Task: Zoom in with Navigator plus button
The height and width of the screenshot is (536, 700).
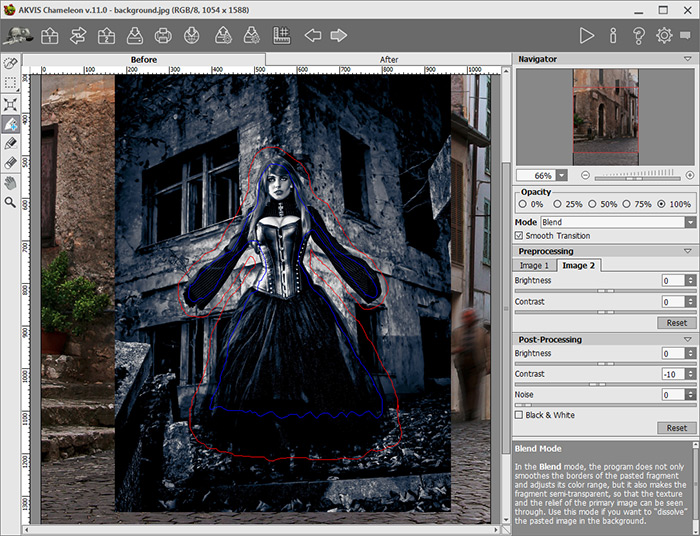Action: [x=690, y=175]
